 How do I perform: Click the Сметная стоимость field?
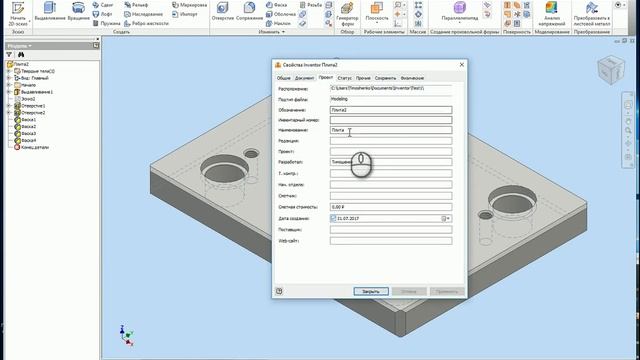click(391, 207)
